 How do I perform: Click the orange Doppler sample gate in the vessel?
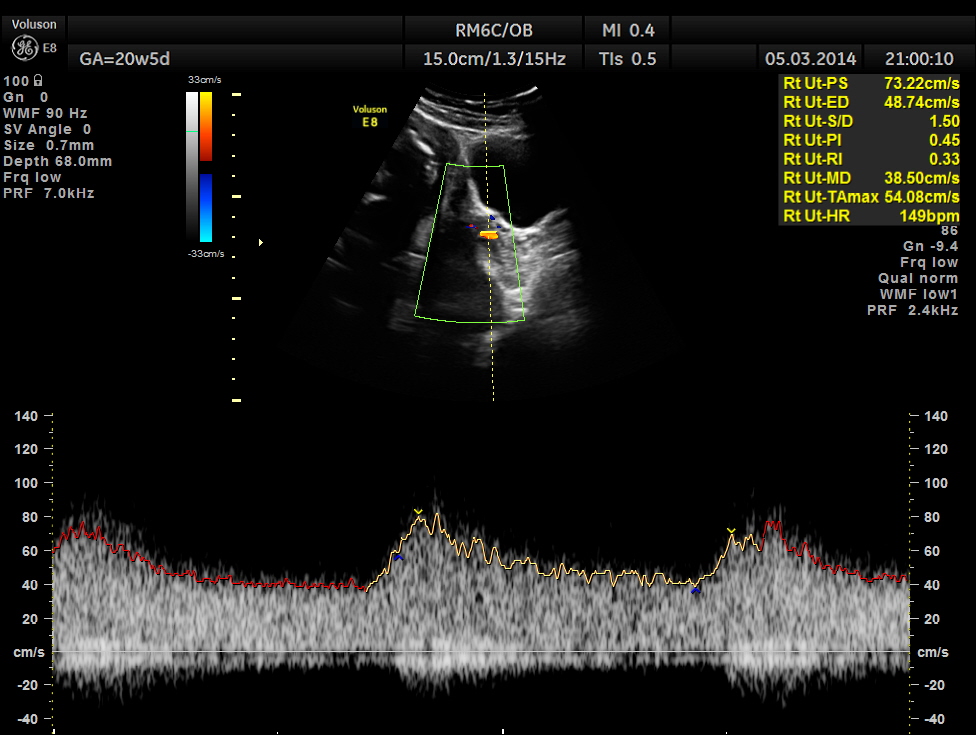489,235
